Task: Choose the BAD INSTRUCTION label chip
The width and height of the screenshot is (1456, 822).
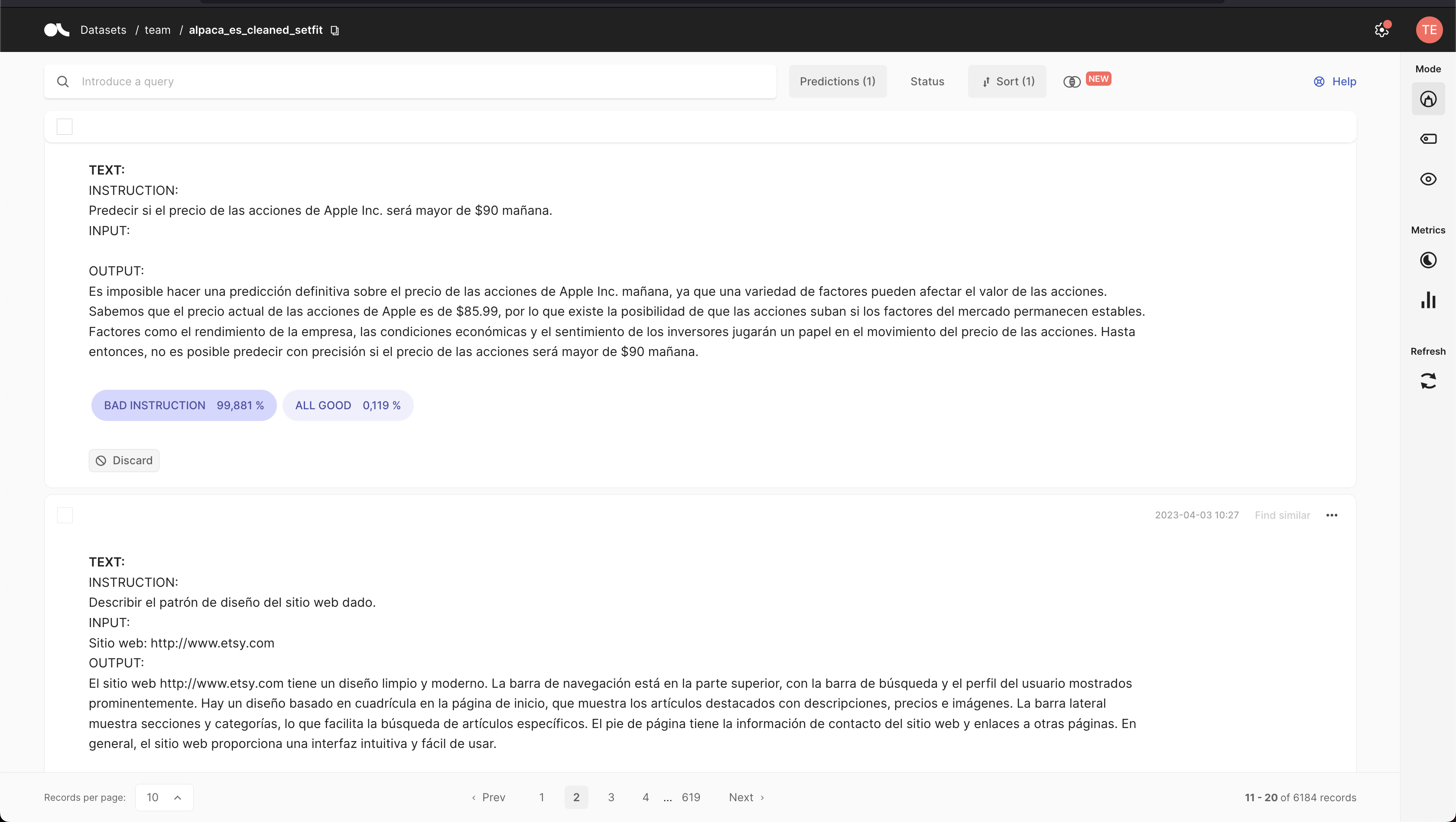Action: pyautogui.click(x=184, y=405)
